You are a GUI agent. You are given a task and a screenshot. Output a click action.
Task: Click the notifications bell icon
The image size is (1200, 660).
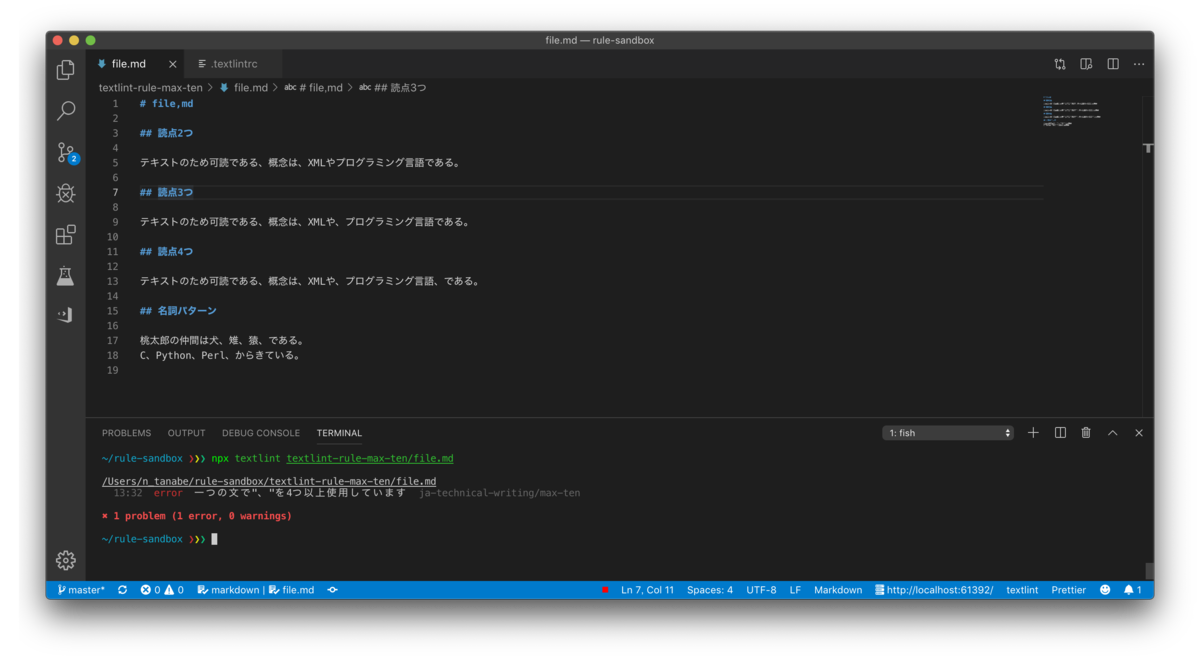pos(1132,590)
